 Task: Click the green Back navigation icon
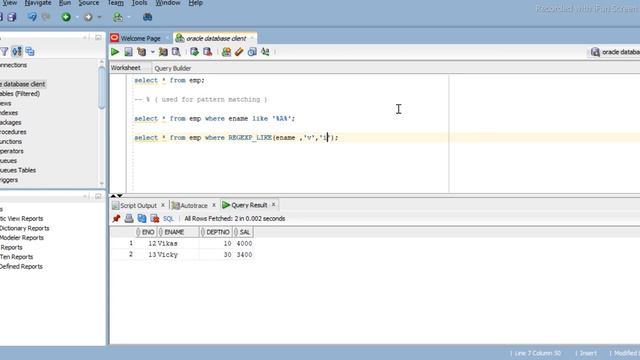pyautogui.click(x=66, y=17)
